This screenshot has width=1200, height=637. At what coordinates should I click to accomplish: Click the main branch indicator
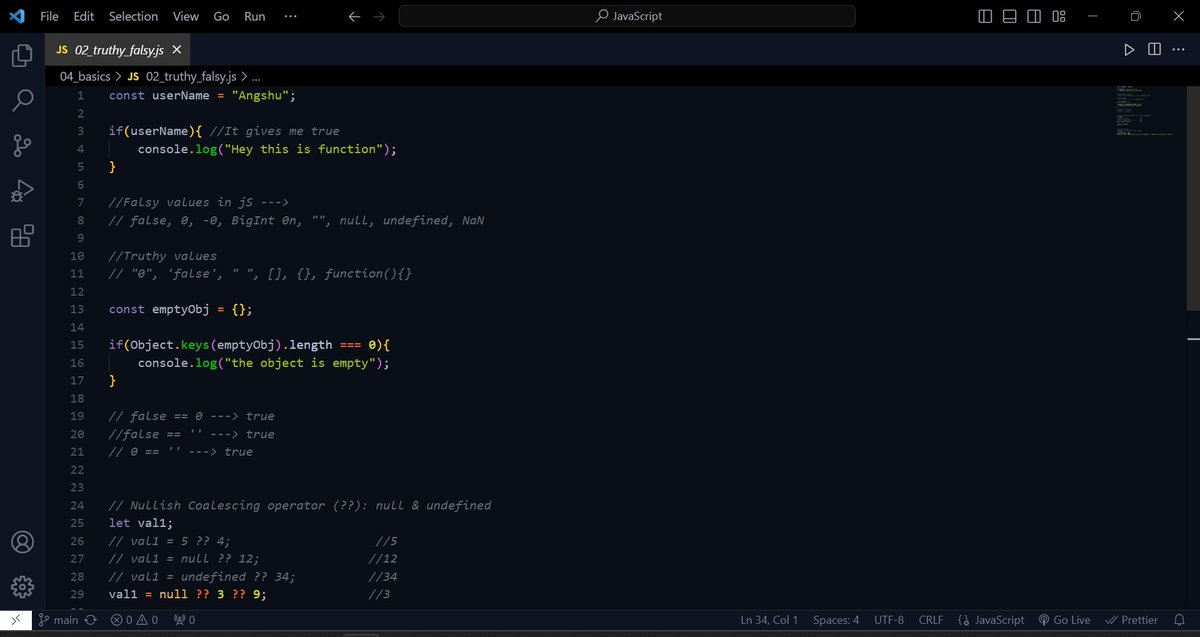coord(58,620)
